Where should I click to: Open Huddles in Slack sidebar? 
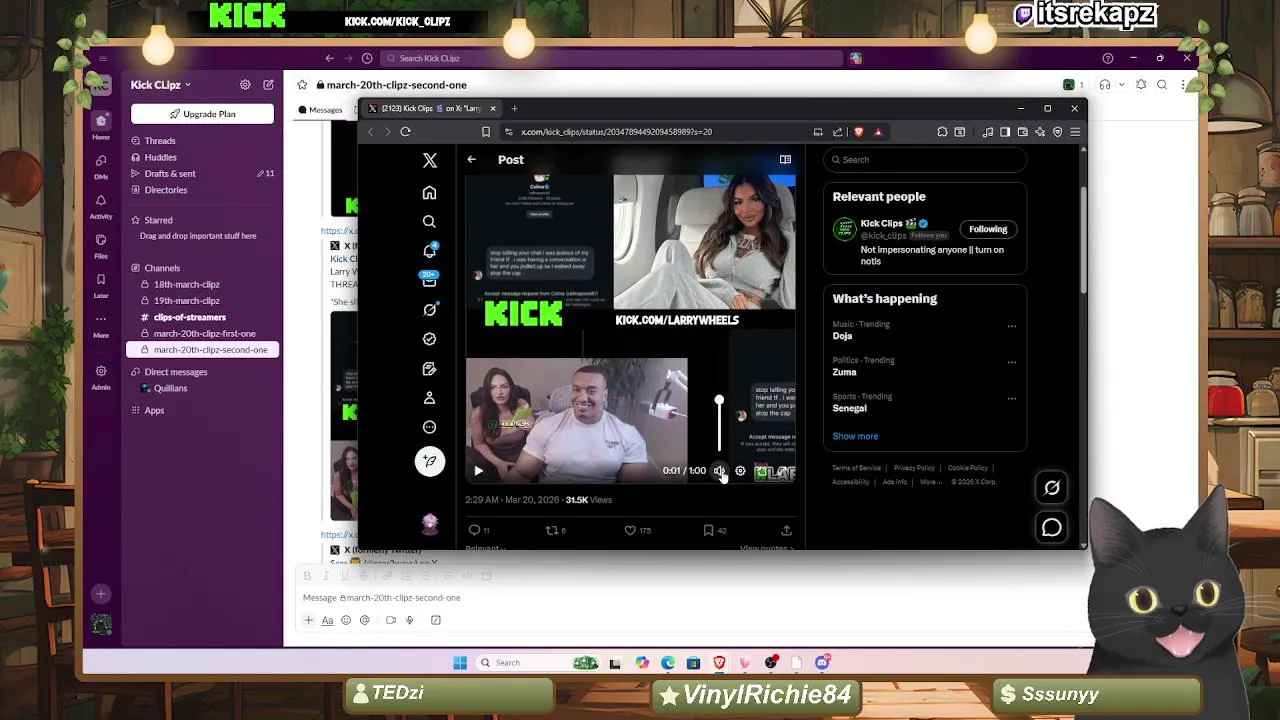pos(160,157)
